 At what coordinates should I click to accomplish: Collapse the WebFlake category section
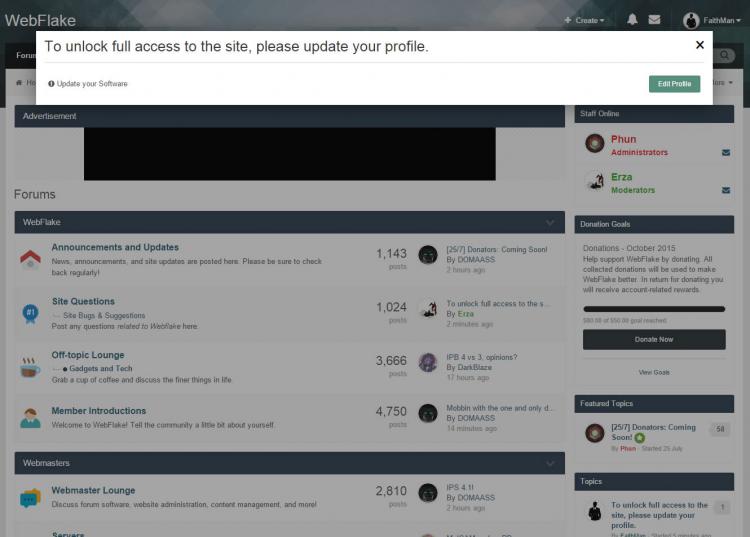tap(550, 222)
